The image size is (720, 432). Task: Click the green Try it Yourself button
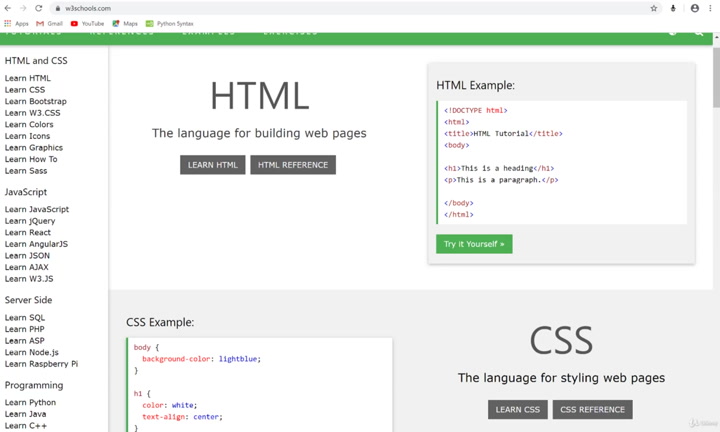(474, 244)
